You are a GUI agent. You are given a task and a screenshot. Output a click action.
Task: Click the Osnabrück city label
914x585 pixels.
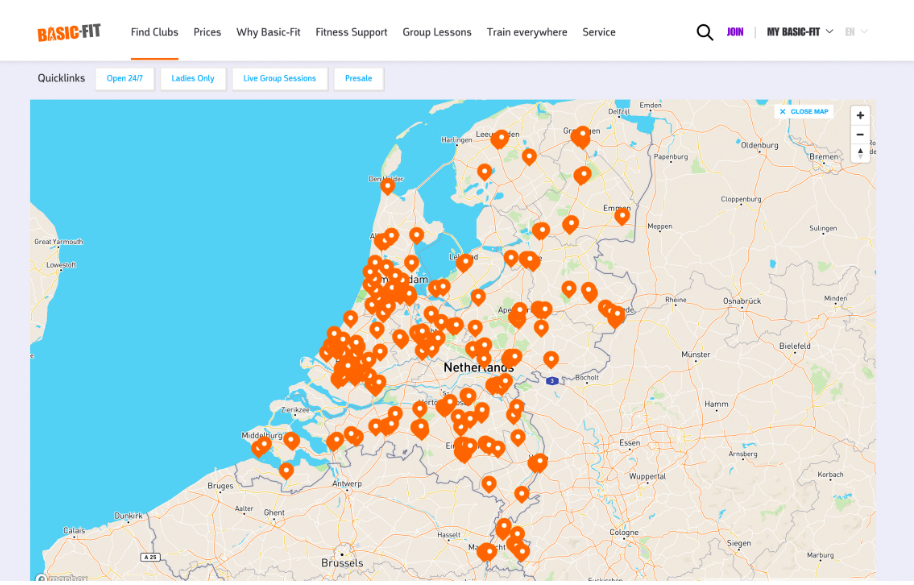(x=742, y=301)
